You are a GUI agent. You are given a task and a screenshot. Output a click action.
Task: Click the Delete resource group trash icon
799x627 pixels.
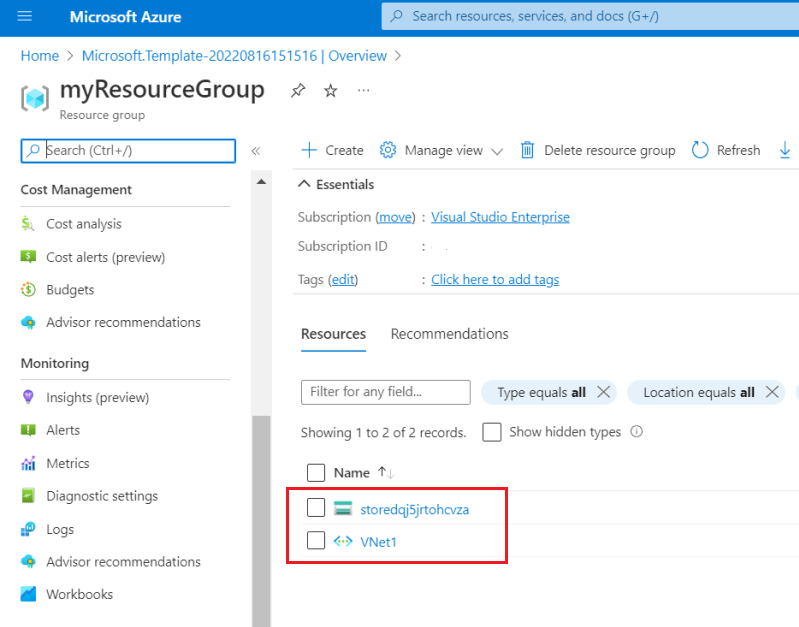[528, 150]
